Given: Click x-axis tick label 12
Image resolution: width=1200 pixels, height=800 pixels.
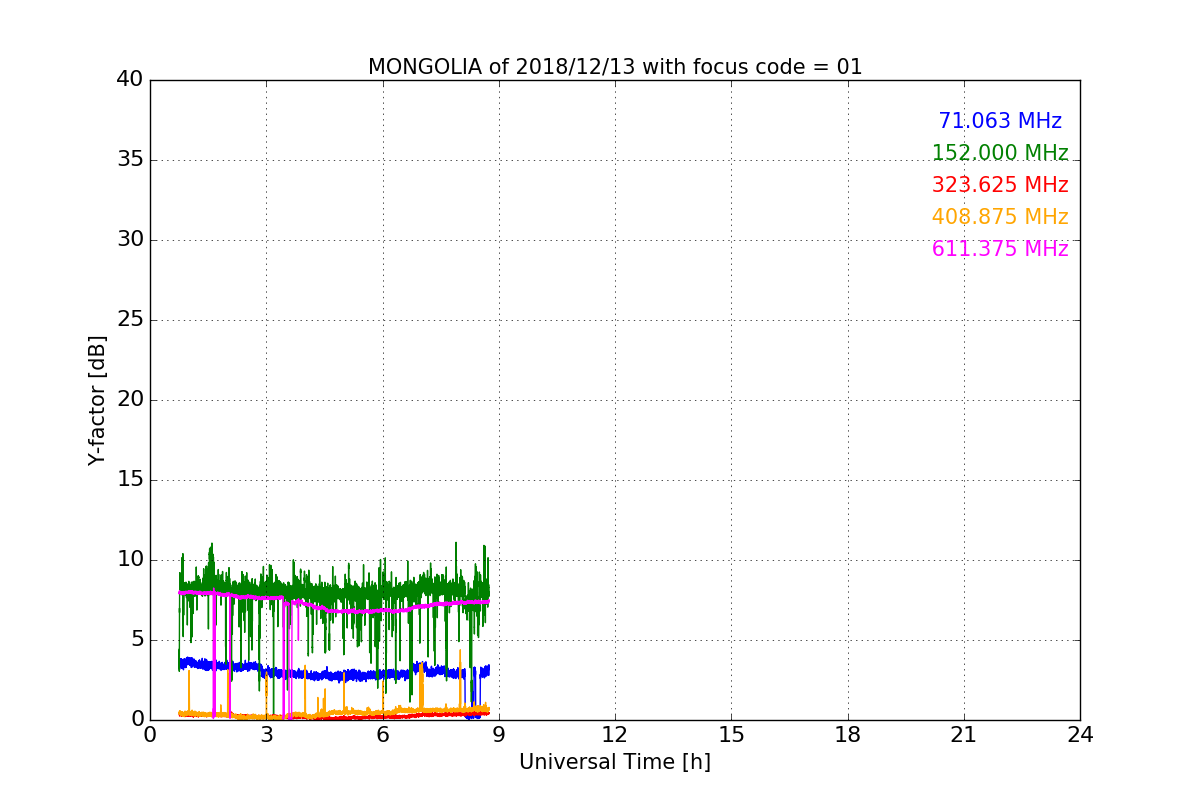Looking at the screenshot, I should click(x=615, y=735).
